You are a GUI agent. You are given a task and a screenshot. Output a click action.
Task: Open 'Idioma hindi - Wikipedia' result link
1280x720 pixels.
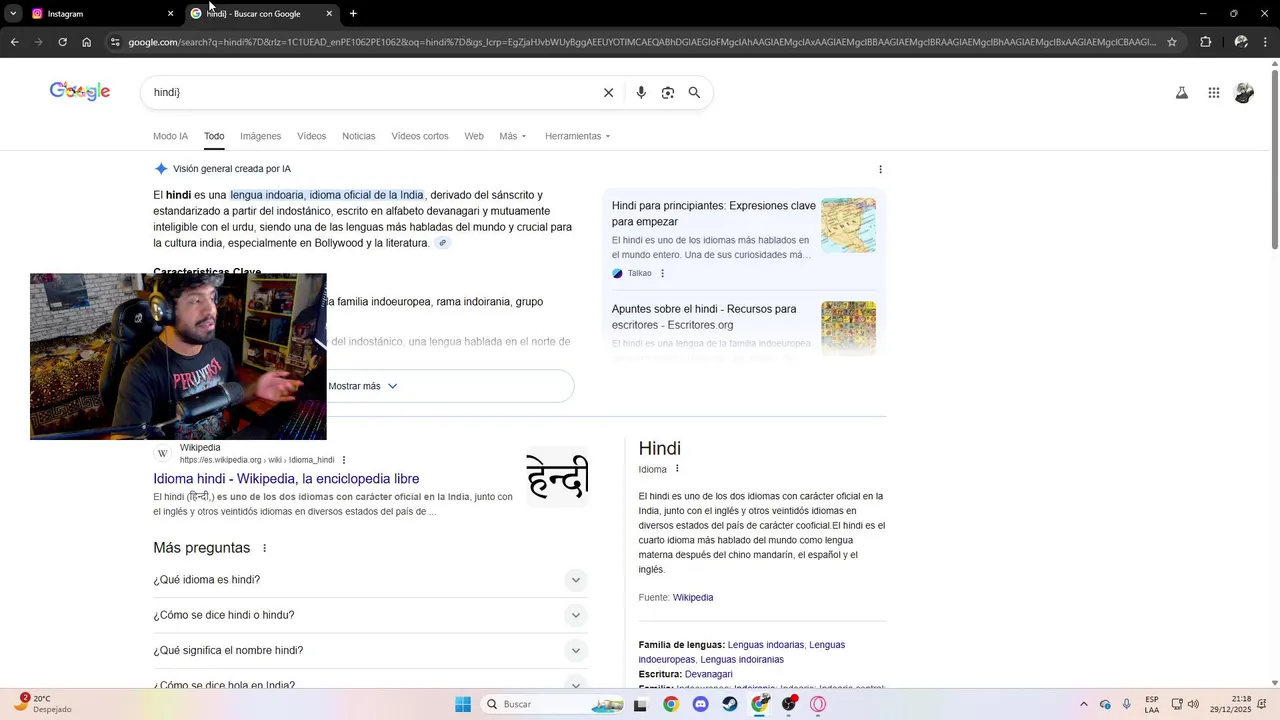coord(286,479)
